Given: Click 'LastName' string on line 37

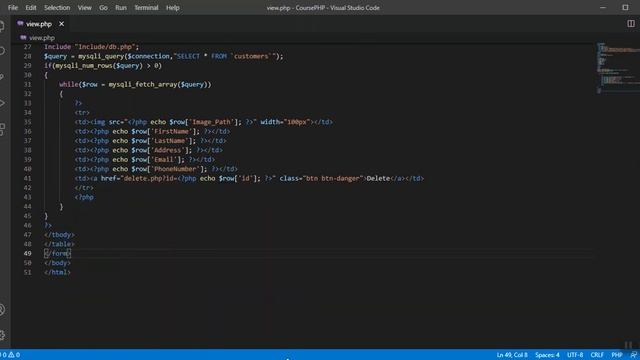Looking at the screenshot, I should 169,141.
